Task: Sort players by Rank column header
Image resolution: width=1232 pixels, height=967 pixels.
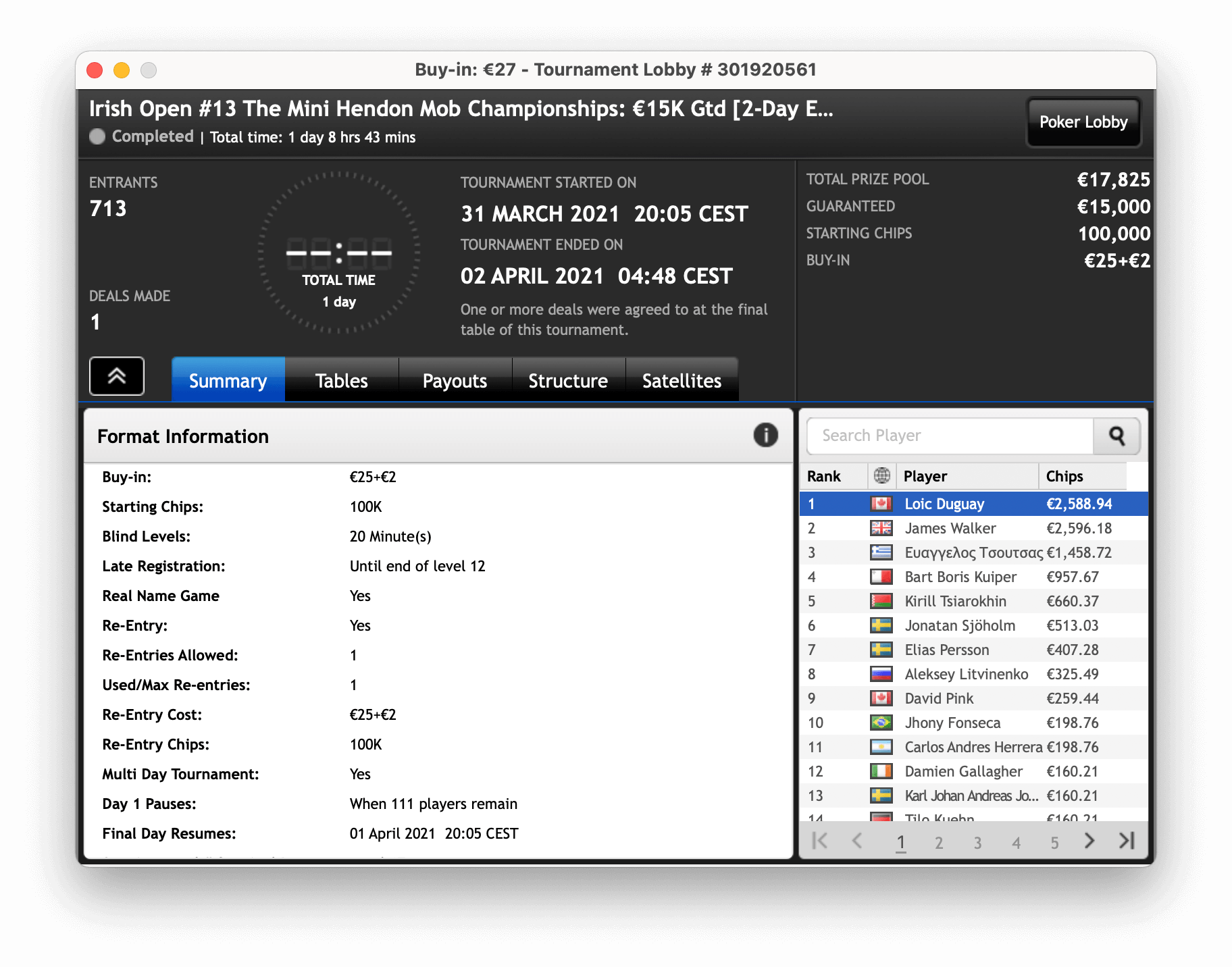Action: [x=833, y=476]
